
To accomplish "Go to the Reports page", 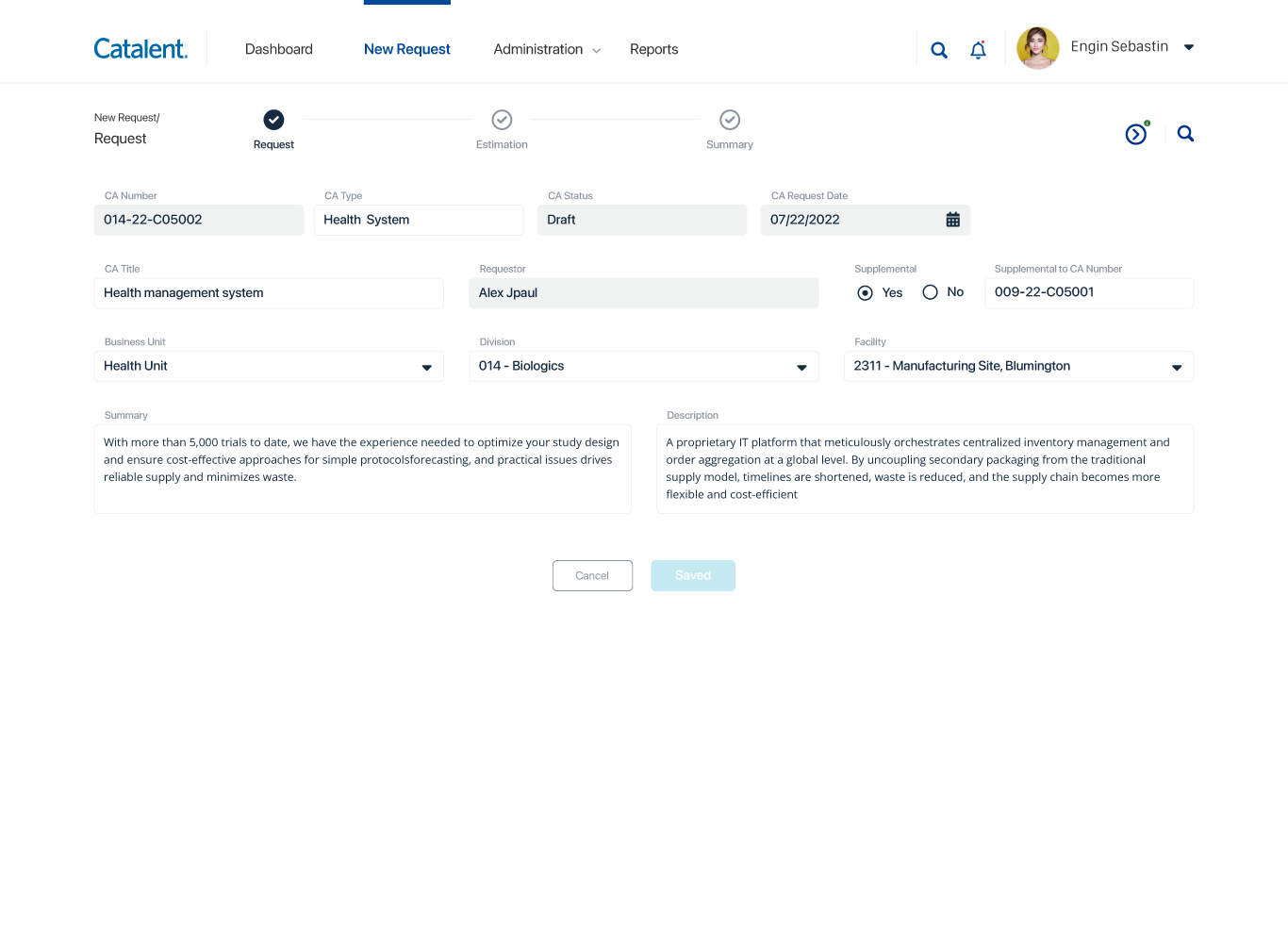I will [x=653, y=49].
